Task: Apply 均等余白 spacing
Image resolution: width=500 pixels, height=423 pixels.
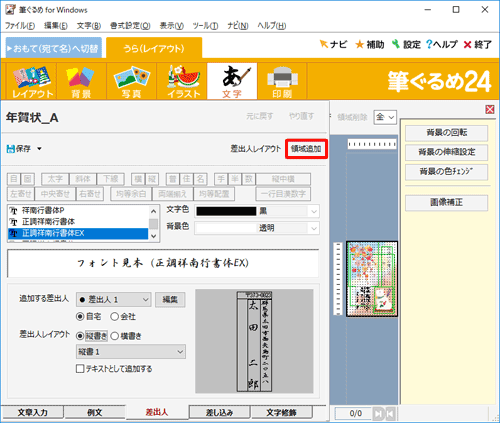Action: [131, 194]
